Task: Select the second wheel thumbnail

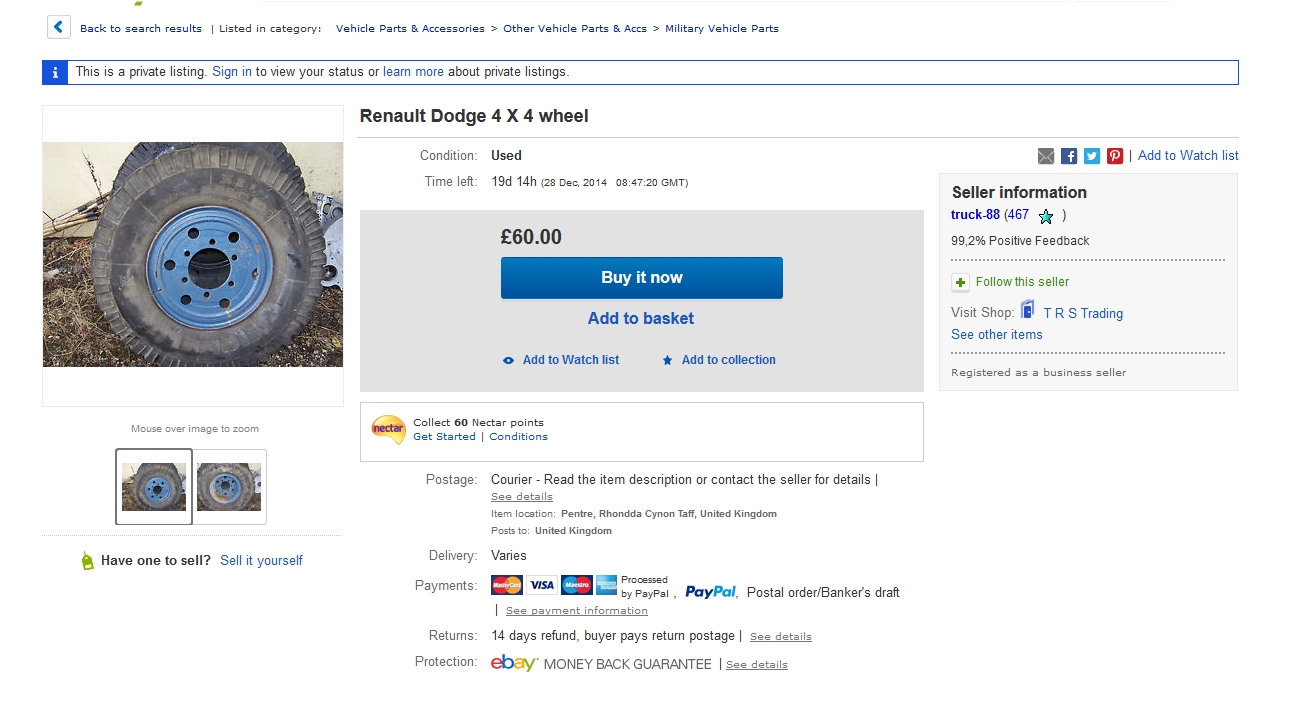Action: click(229, 487)
